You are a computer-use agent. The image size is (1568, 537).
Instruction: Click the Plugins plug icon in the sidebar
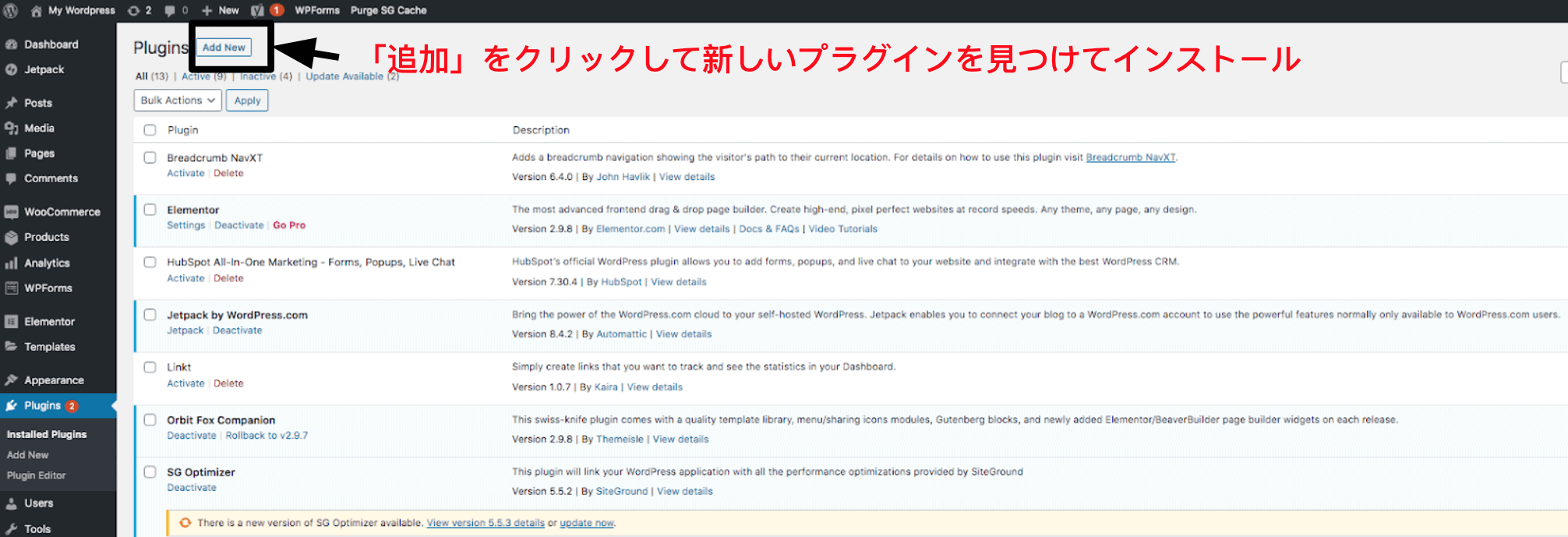coord(11,405)
